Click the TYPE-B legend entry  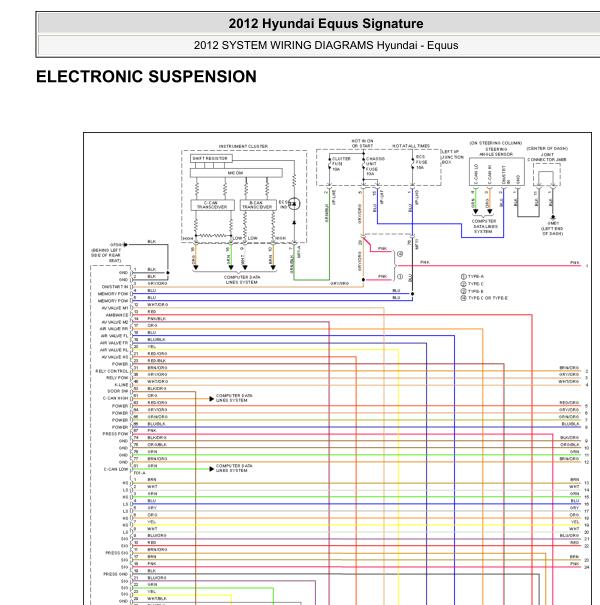coord(472,291)
